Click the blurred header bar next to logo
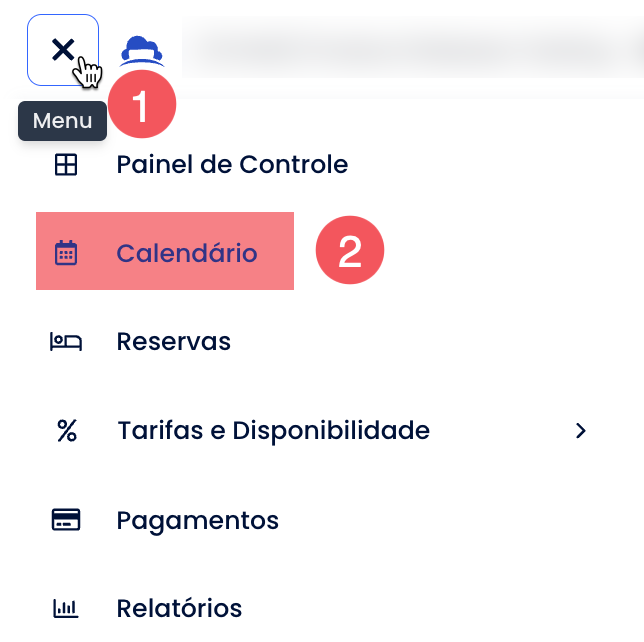 click(x=413, y=49)
